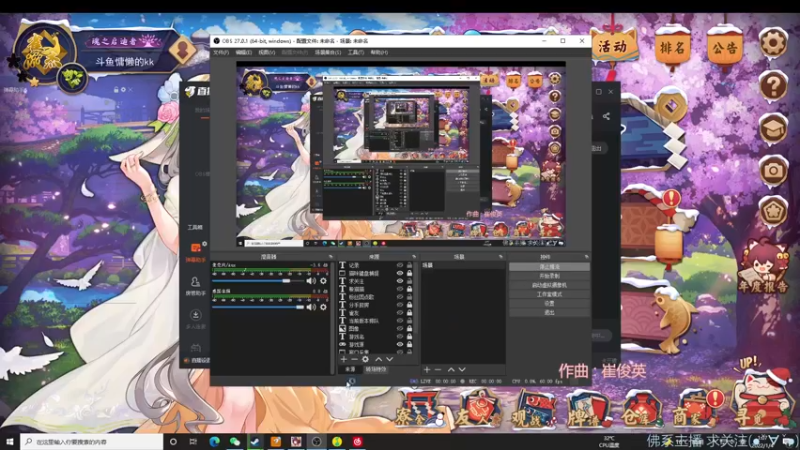Toggle eye of source below 求关注
The height and width of the screenshot is (450, 800).
click(399, 289)
